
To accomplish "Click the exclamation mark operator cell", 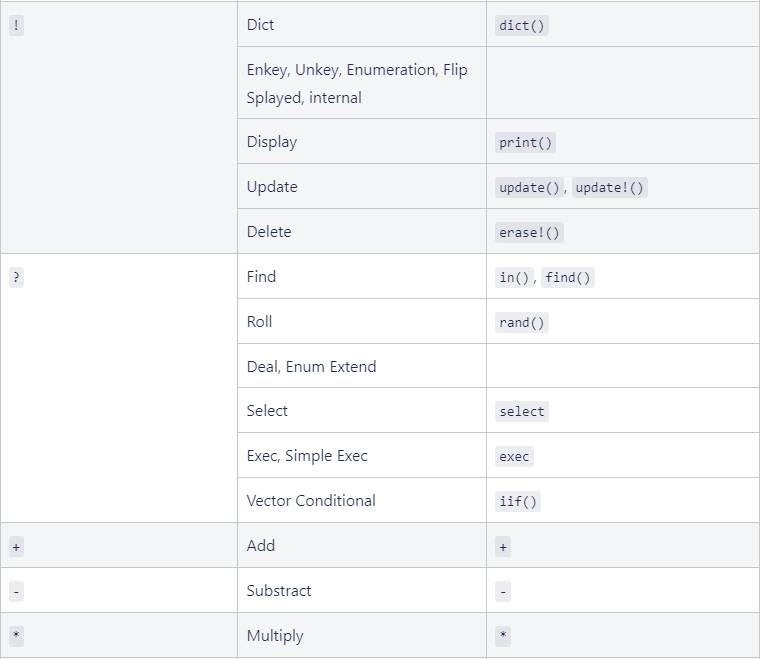I will [16, 26].
